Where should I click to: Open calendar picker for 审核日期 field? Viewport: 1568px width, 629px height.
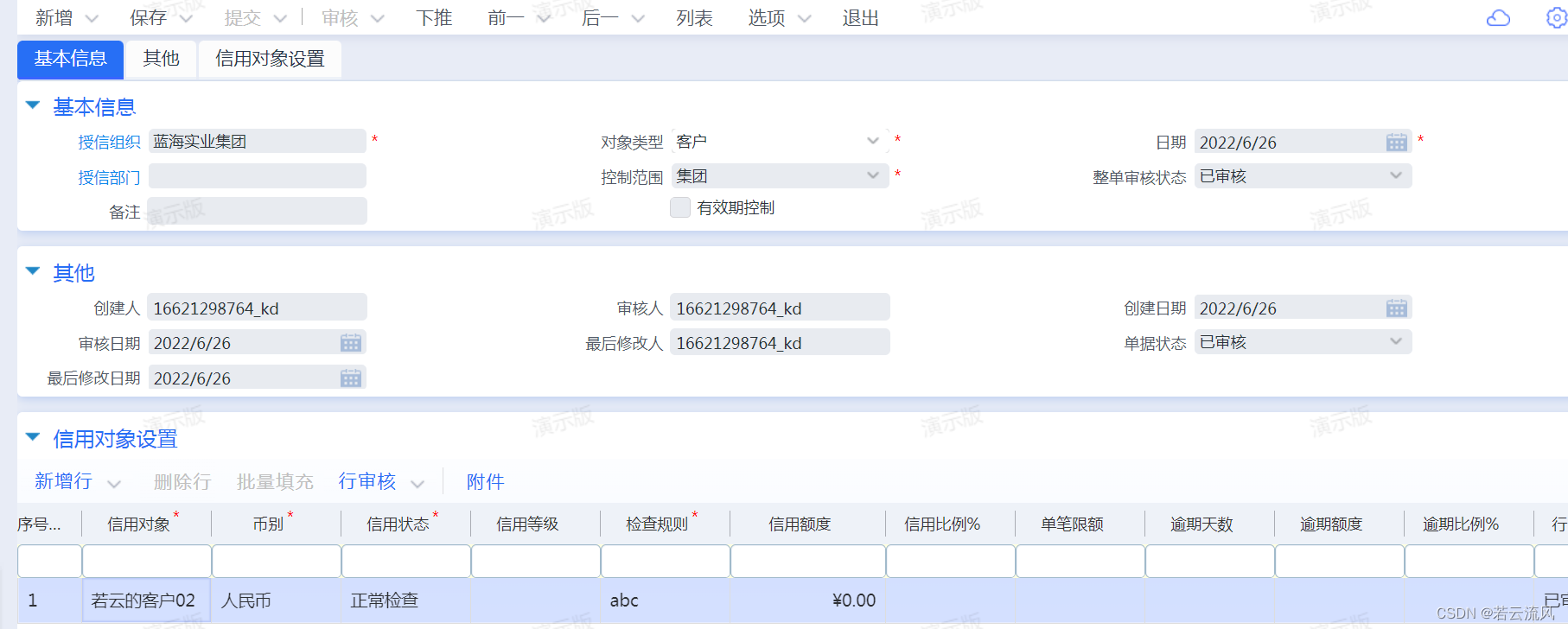tap(350, 343)
